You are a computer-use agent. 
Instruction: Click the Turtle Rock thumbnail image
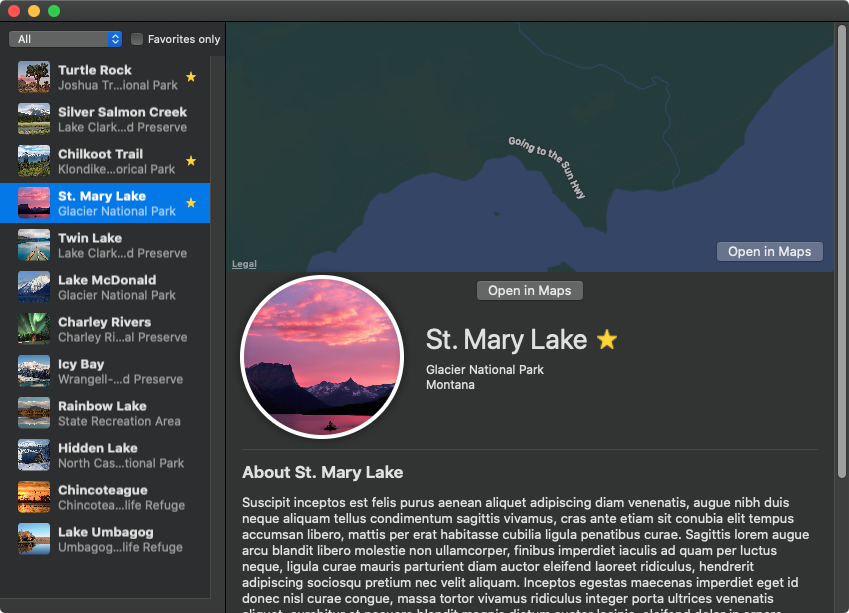click(x=34, y=77)
